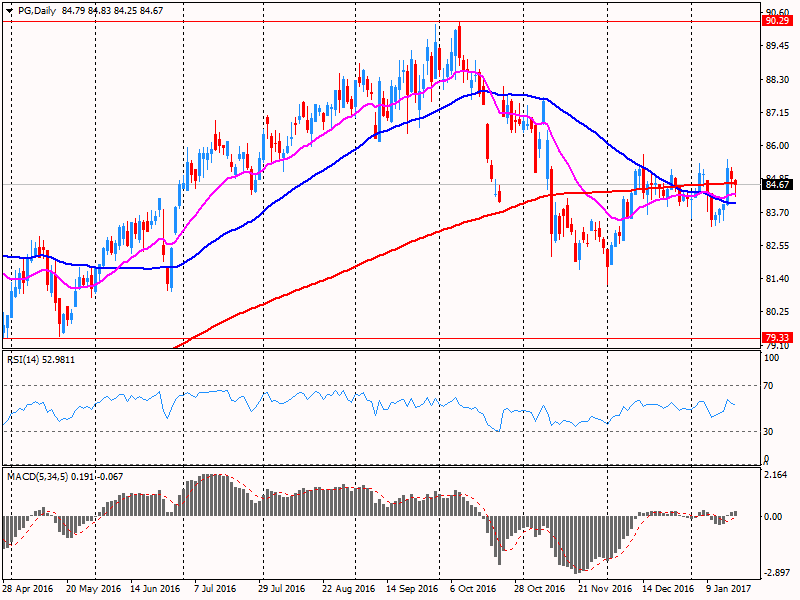Select the MACD(5,34,5) indicator label

[x=65, y=477]
